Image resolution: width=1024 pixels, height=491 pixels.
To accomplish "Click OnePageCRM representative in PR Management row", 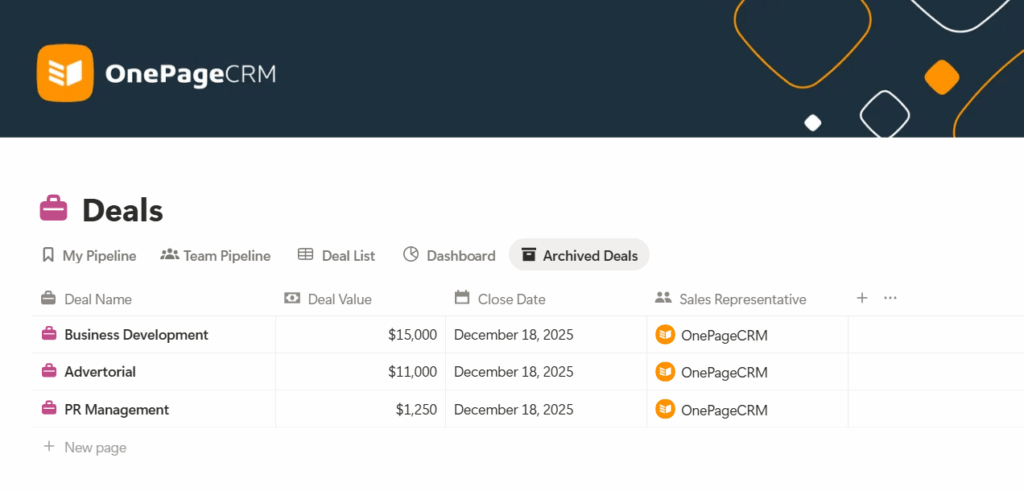I will (712, 409).
